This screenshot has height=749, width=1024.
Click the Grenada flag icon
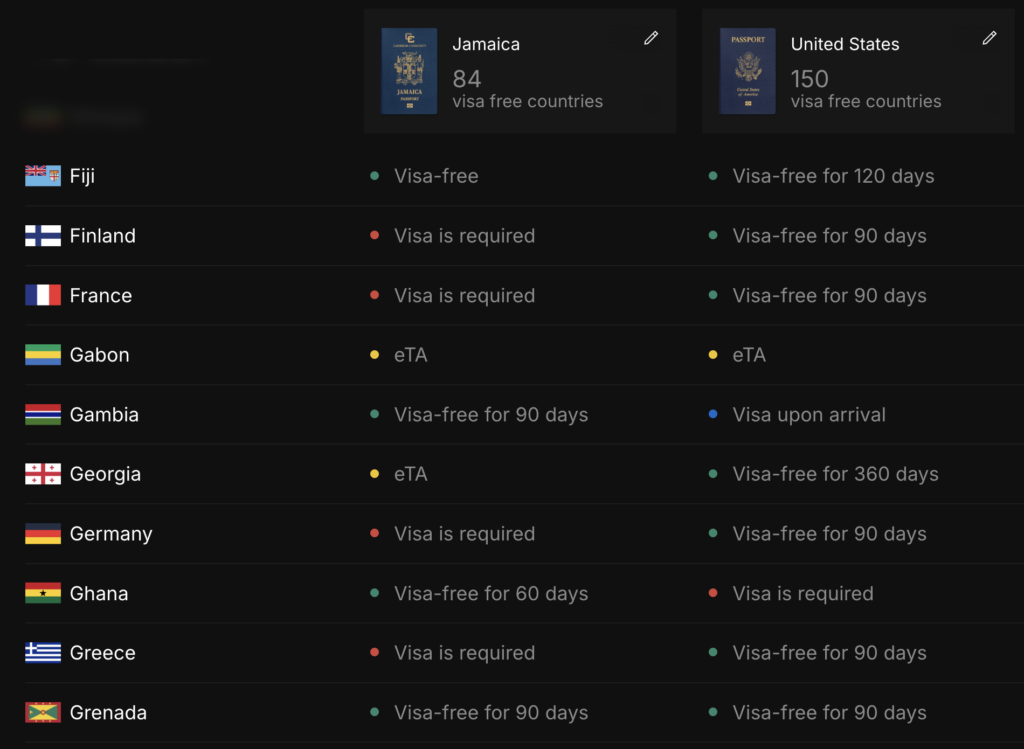pyautogui.click(x=43, y=712)
